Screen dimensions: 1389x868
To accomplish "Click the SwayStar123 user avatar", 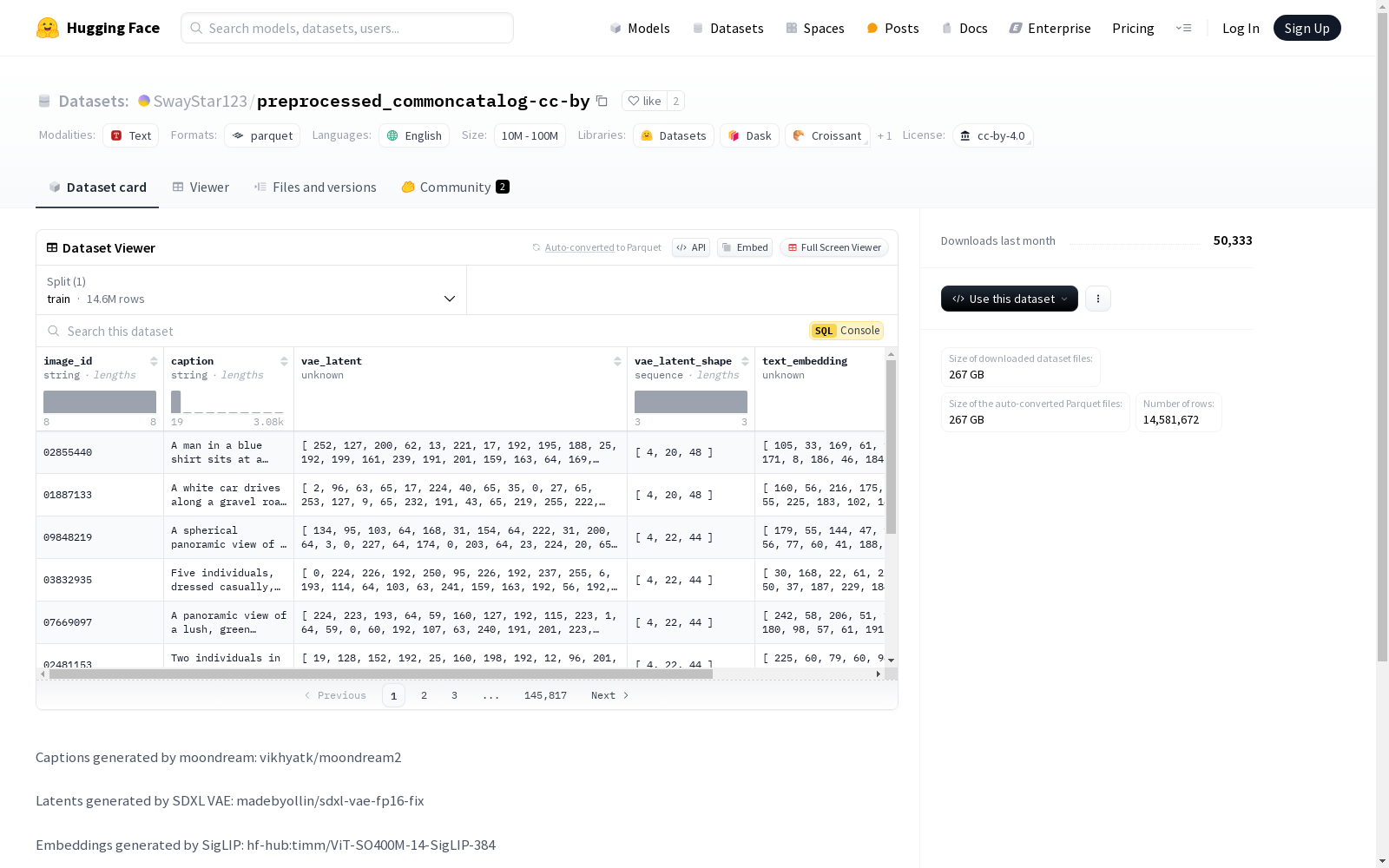I will [x=144, y=101].
